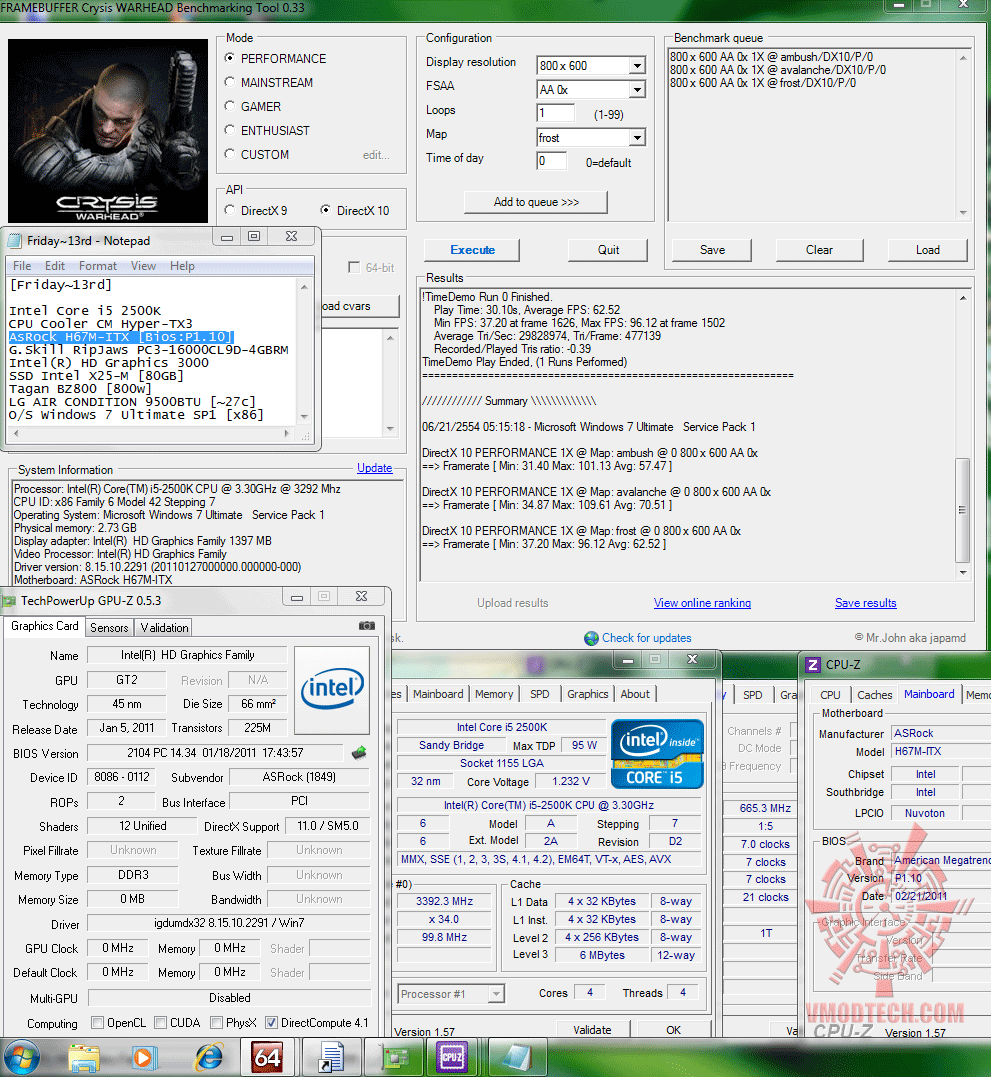
Task: Click the CPU-Z purple Z title icon
Action: pyautogui.click(x=812, y=665)
